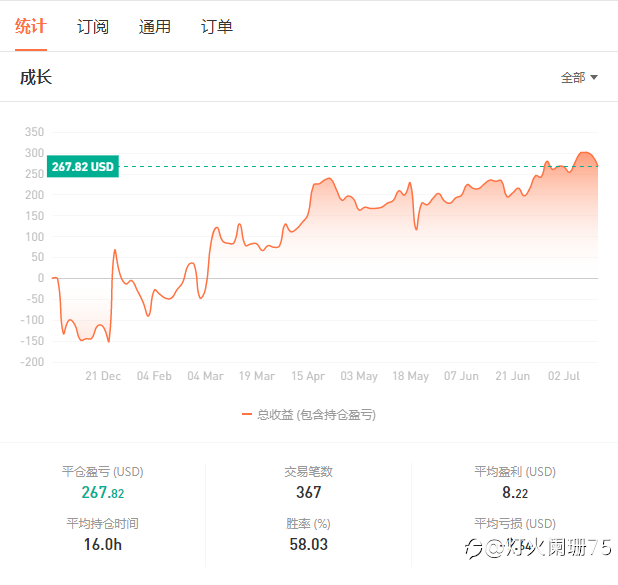618x585 pixels.
Task: Toggle the 总收益 (包含持仓盈亏) legend text
Action: click(x=316, y=414)
